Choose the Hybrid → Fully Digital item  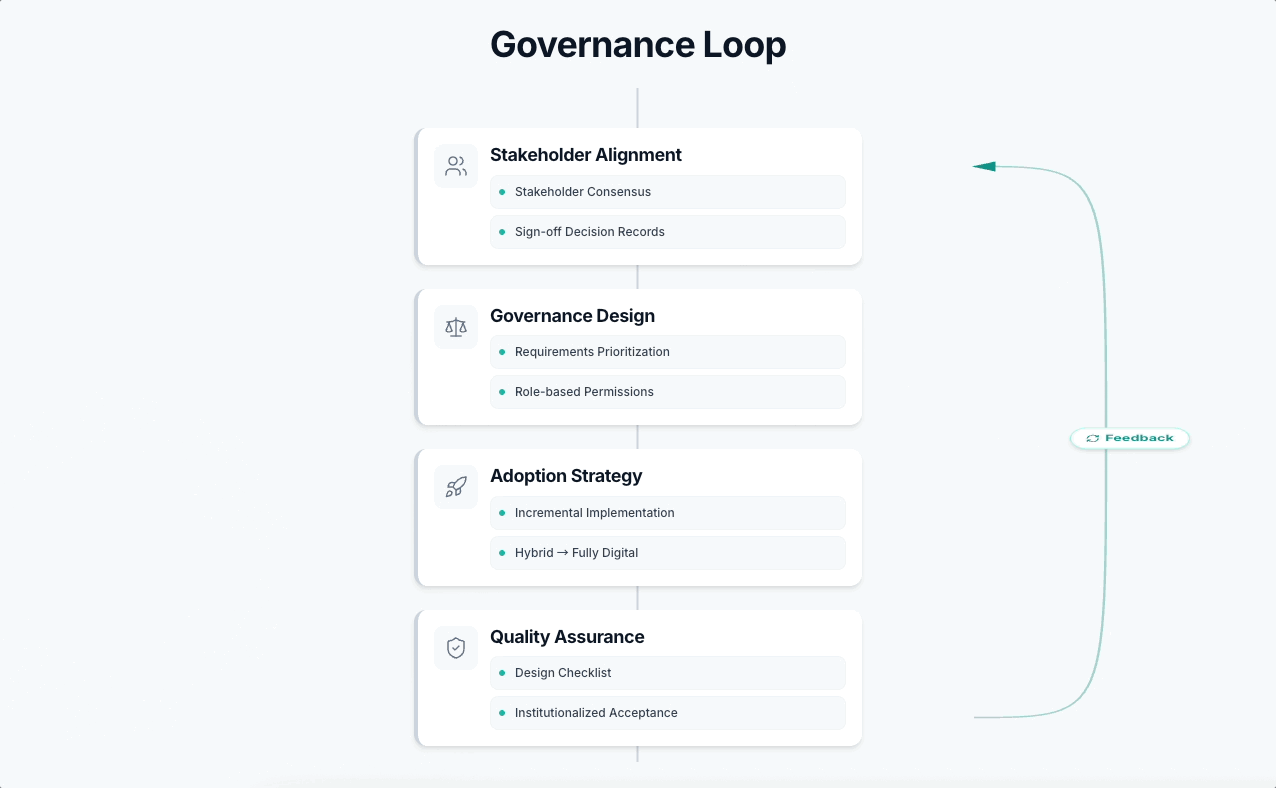tap(667, 553)
